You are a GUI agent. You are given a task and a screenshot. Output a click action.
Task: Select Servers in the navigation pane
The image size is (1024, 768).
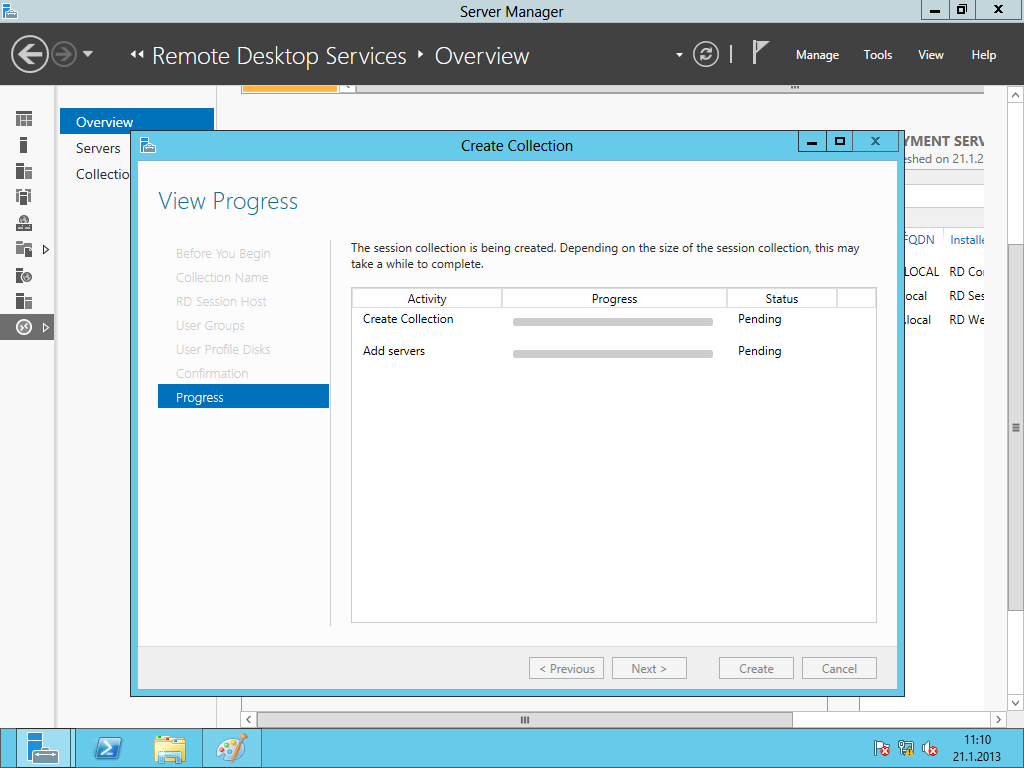point(98,148)
